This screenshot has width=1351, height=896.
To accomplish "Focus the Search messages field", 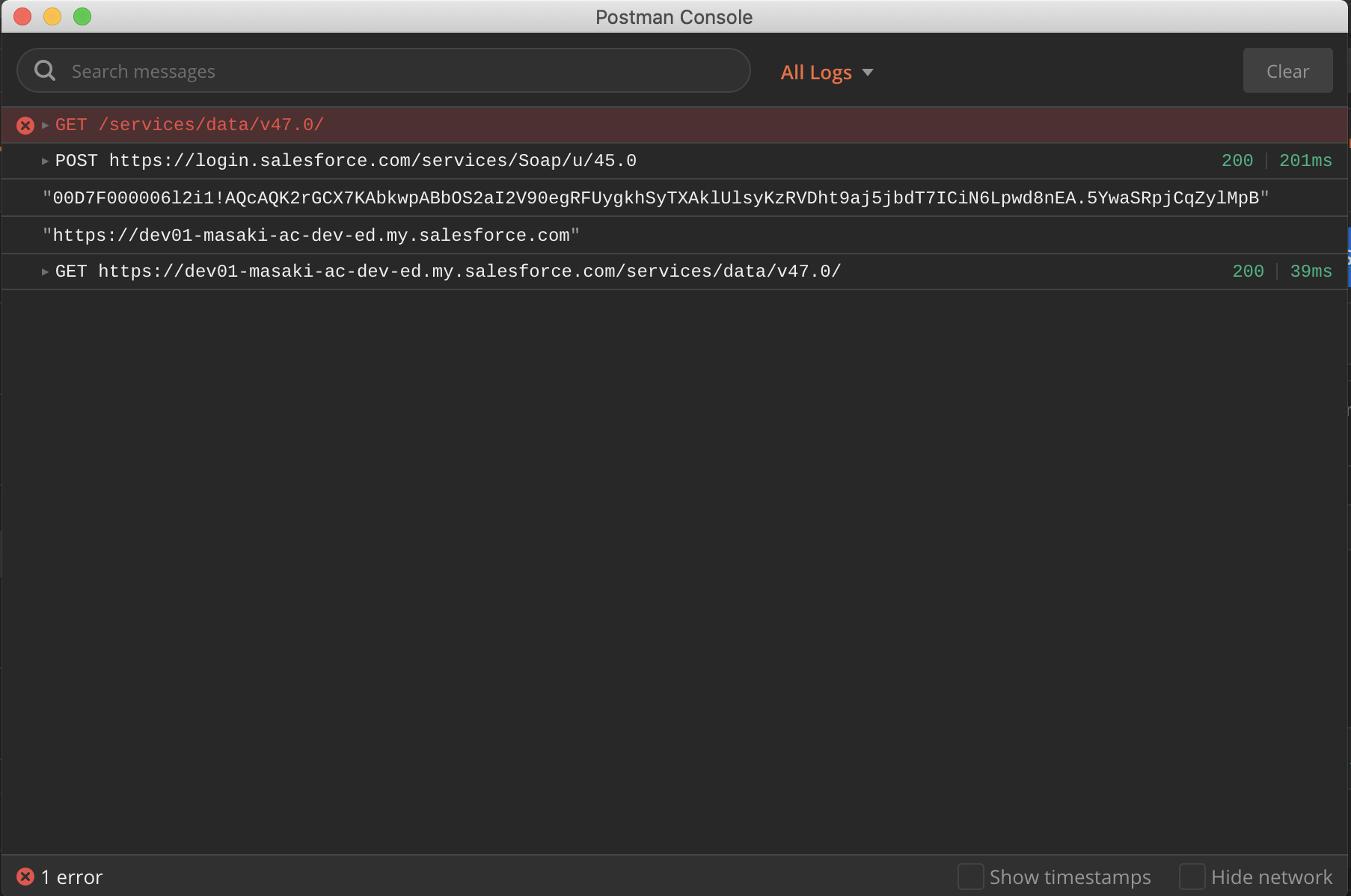I will 383,71.
